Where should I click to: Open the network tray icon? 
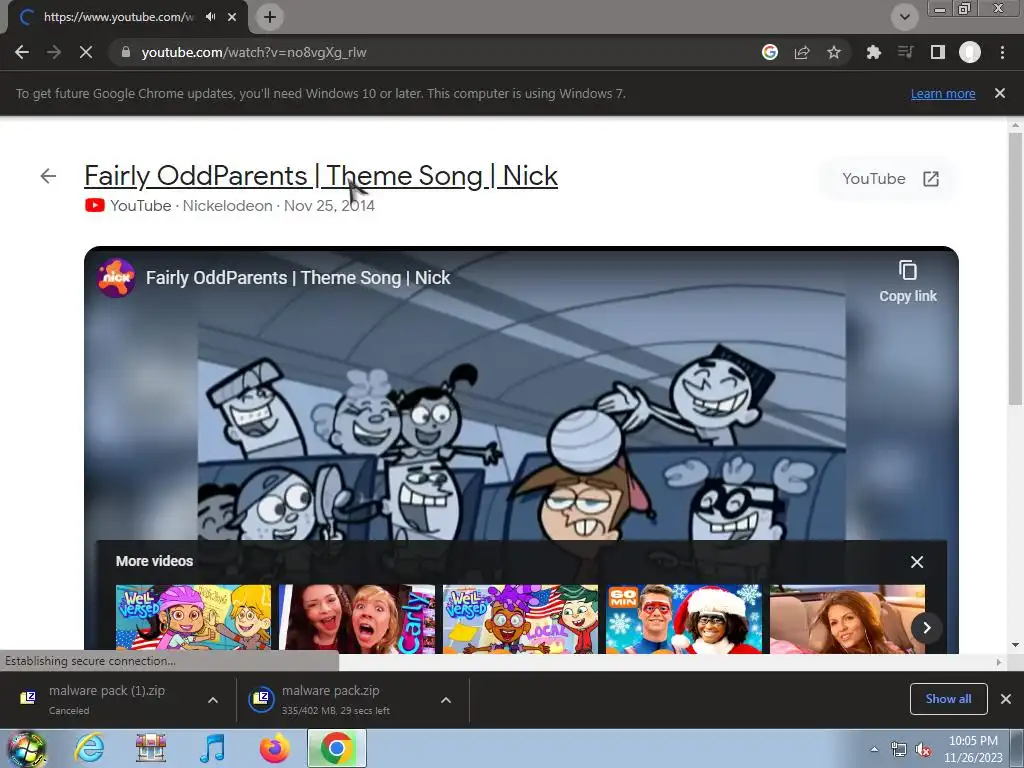click(x=899, y=750)
